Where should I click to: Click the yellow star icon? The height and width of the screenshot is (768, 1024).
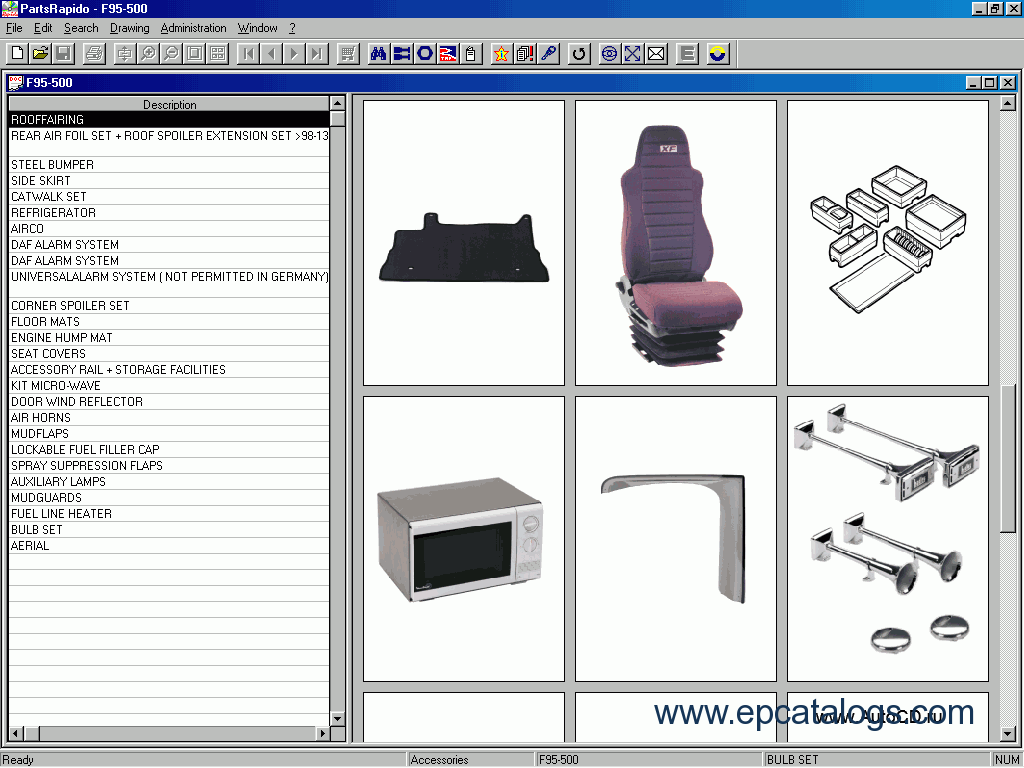(501, 54)
